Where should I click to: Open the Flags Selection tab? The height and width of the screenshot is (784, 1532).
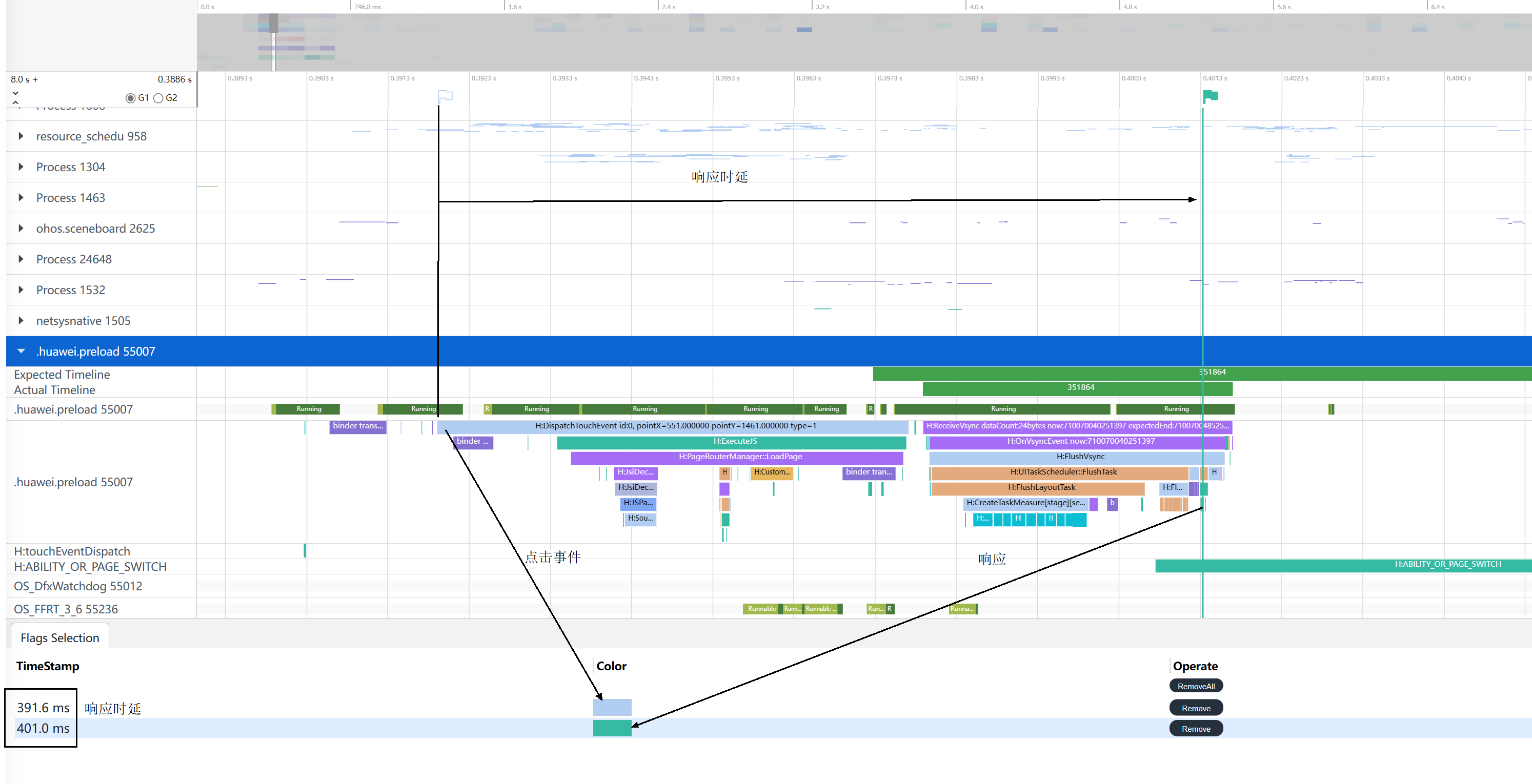[x=59, y=638]
